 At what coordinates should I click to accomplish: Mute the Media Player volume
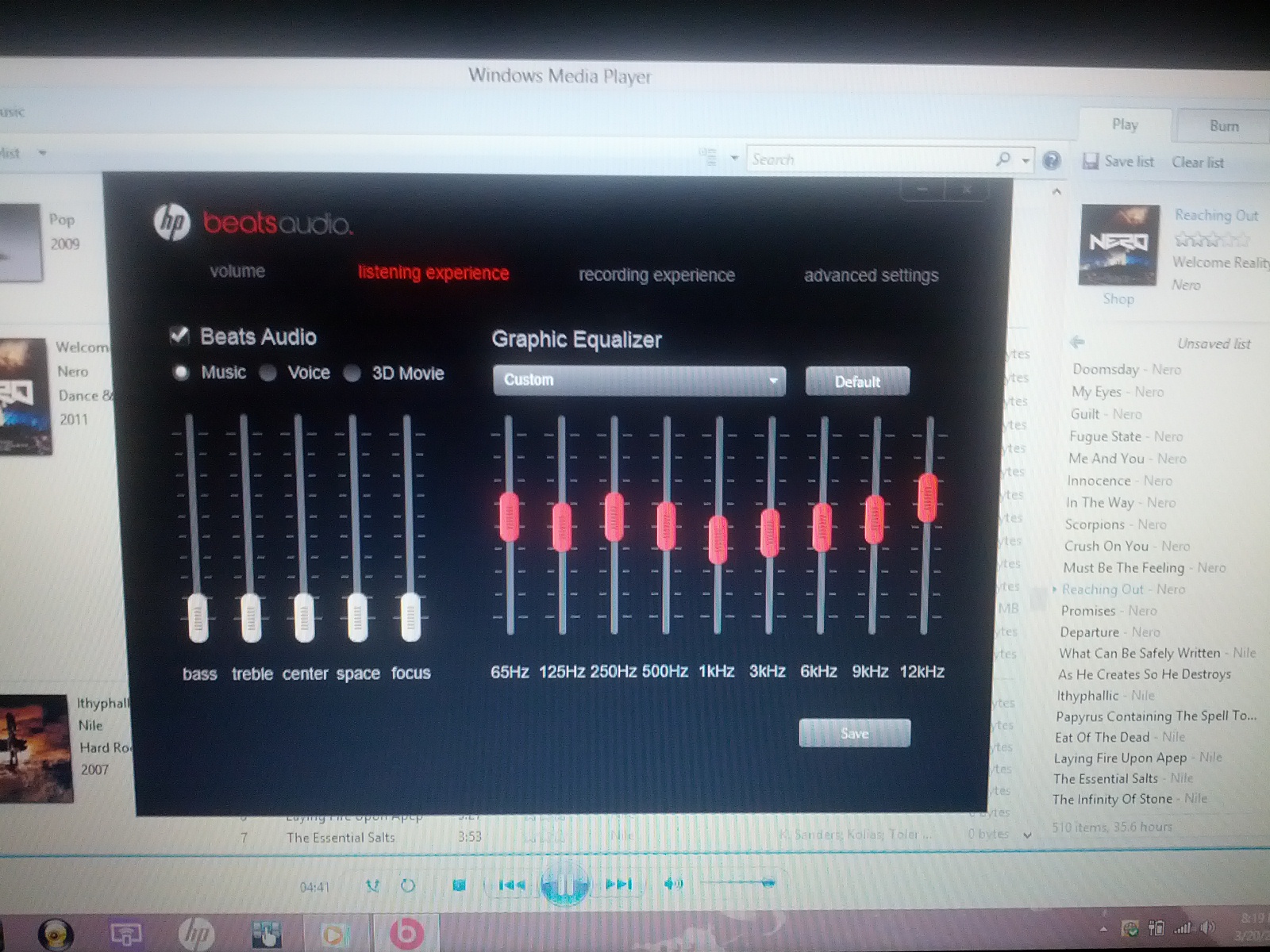point(673,883)
